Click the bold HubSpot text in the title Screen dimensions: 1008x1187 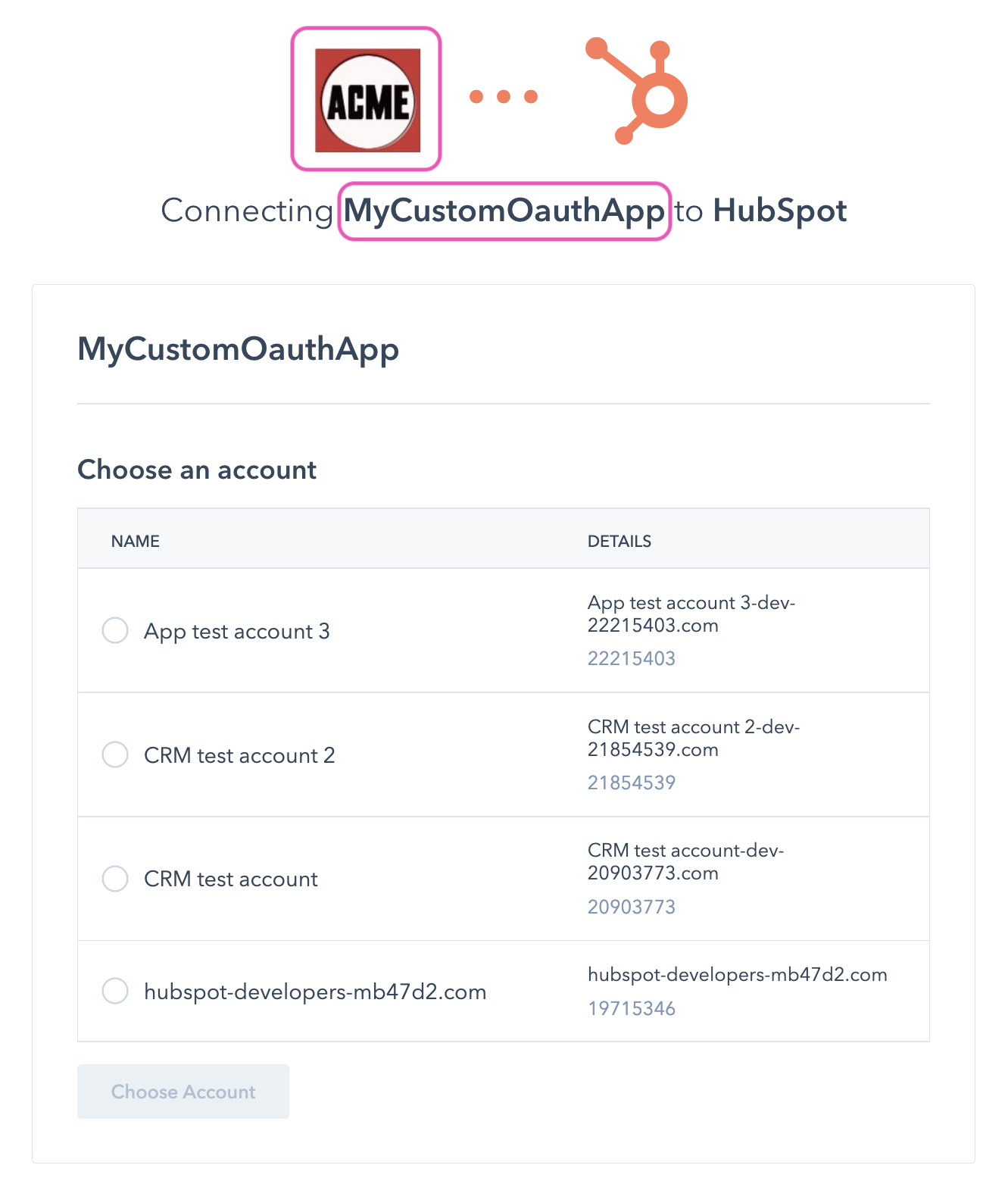pyautogui.click(x=782, y=211)
